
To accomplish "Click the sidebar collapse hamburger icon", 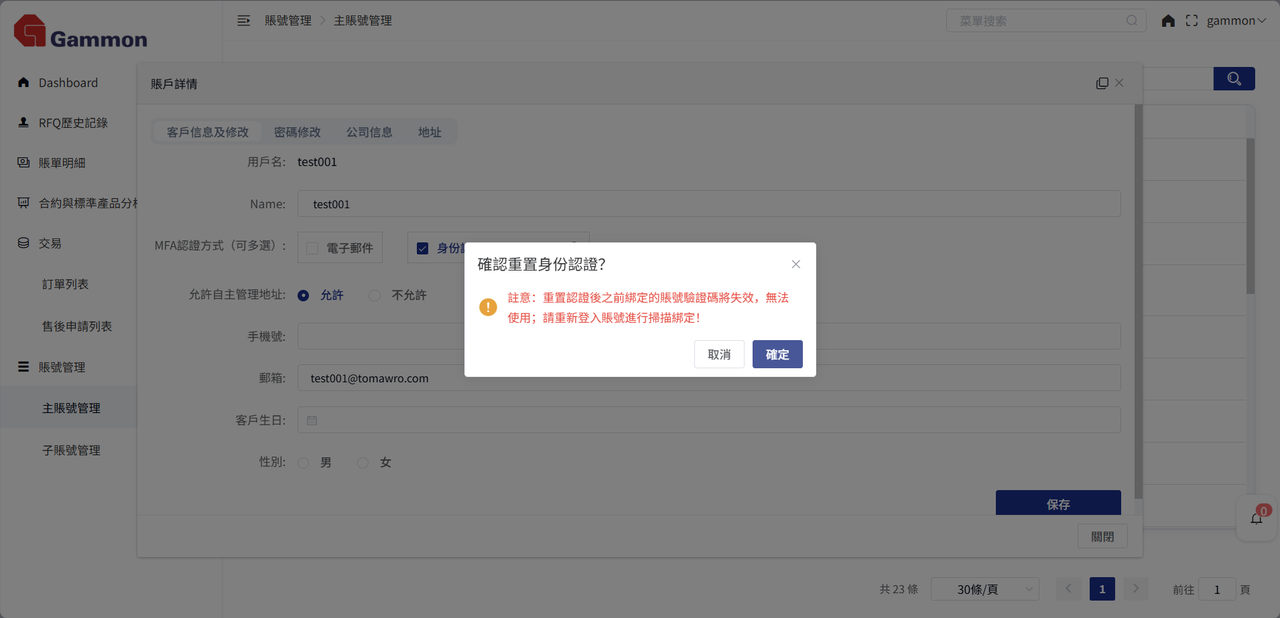I will pos(243,20).
